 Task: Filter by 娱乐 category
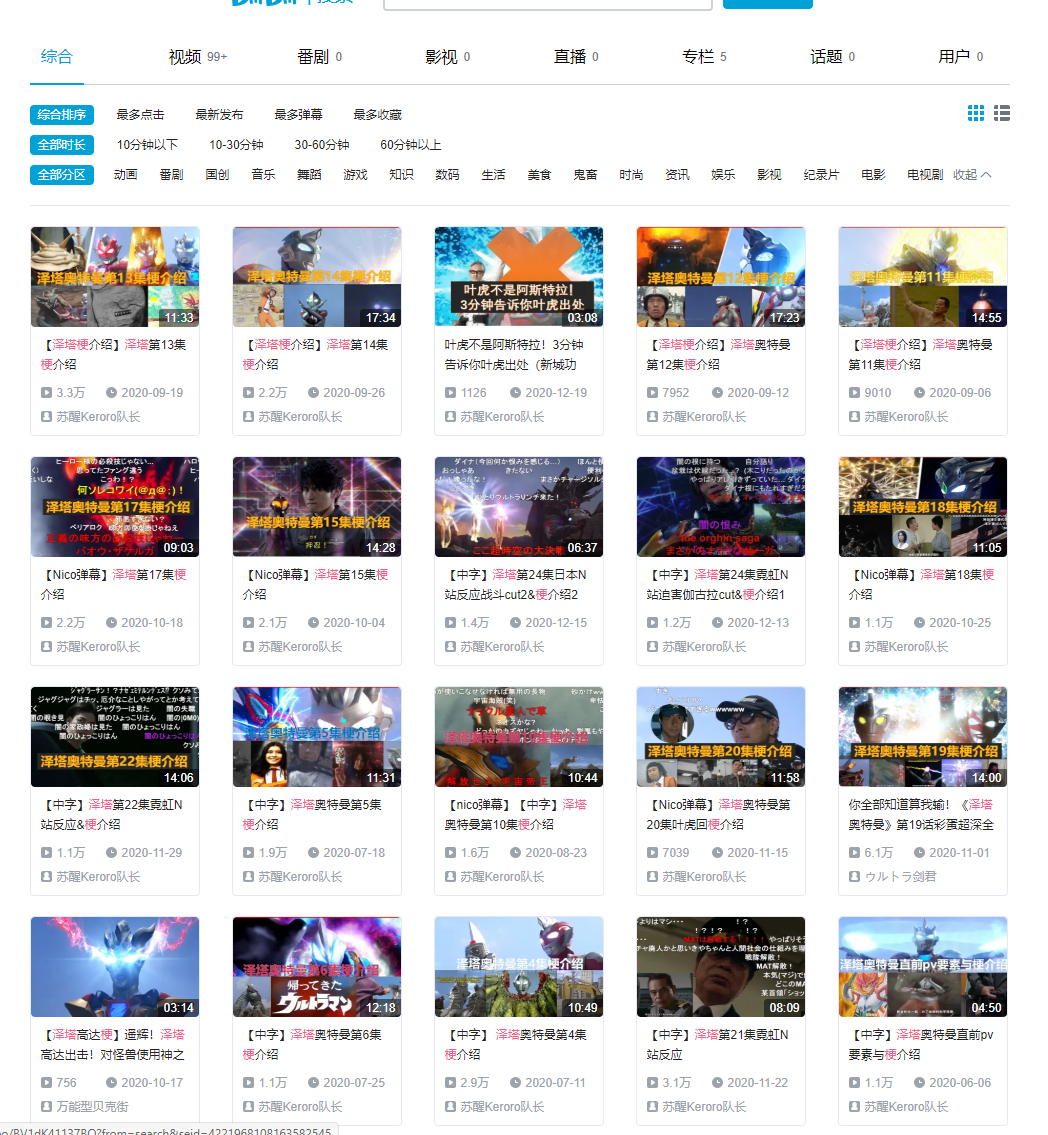click(723, 174)
